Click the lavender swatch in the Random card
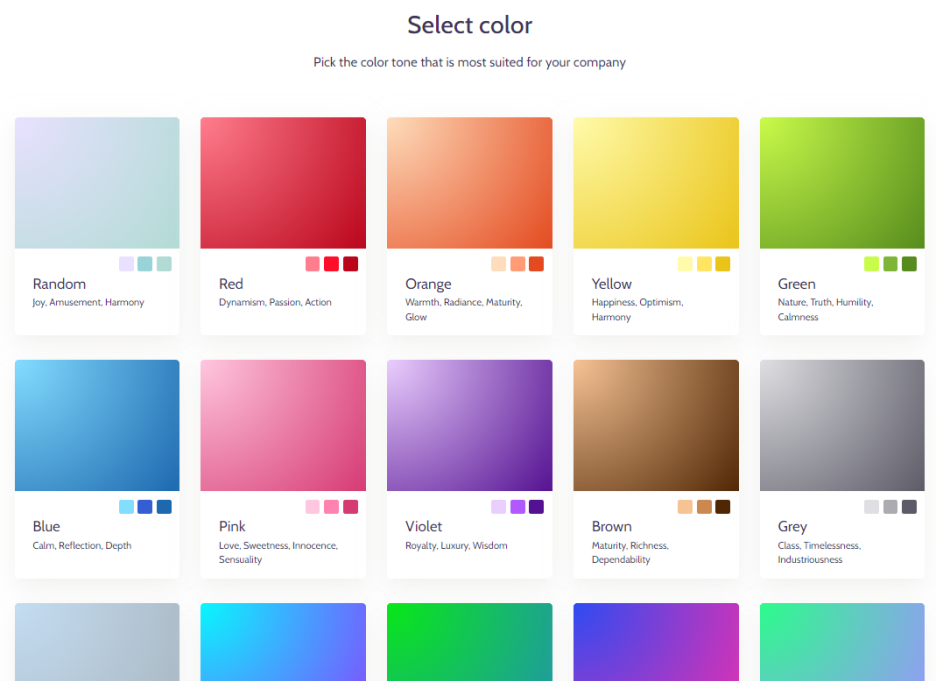Image resolution: width=936 pixels, height=681 pixels. [126, 264]
